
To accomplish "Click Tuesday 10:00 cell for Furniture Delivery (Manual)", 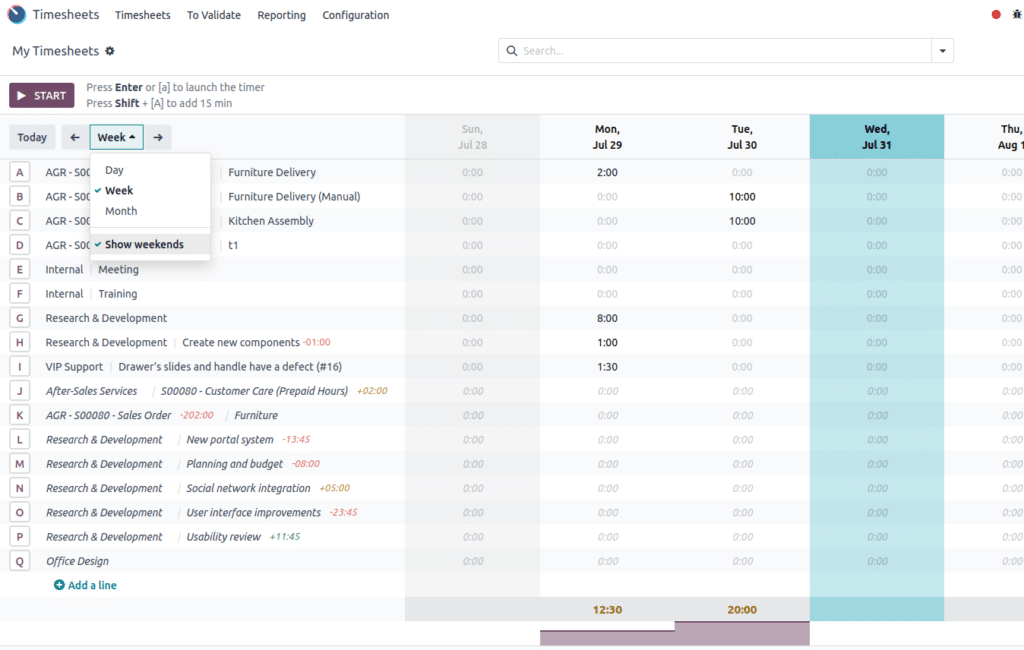I will tap(742, 197).
